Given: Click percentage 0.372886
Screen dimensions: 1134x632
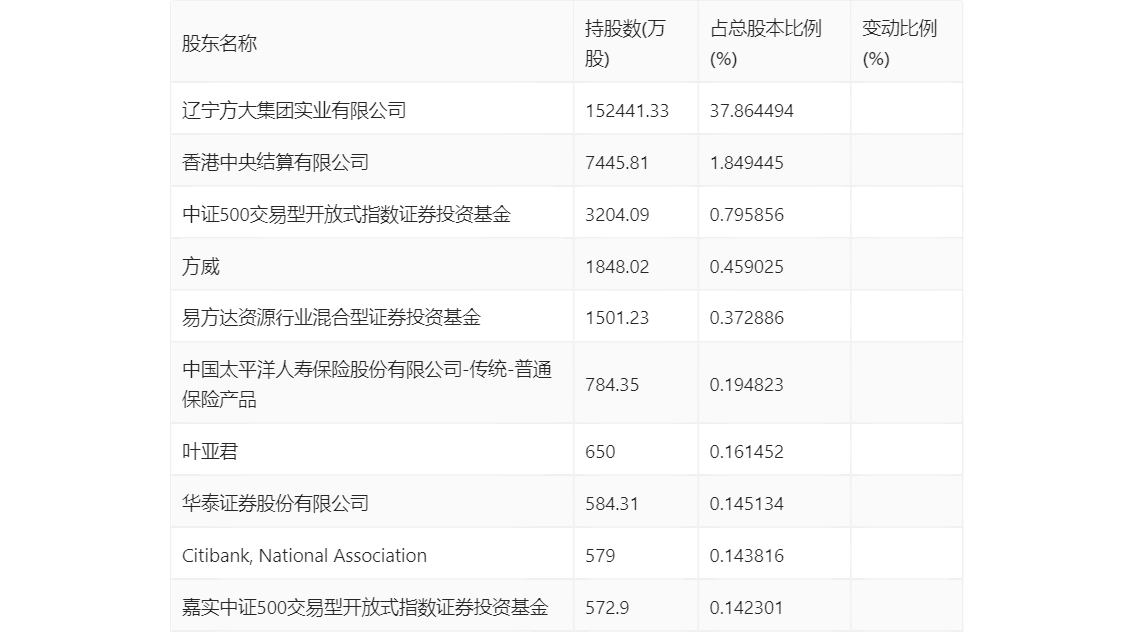Looking at the screenshot, I should (x=746, y=317).
